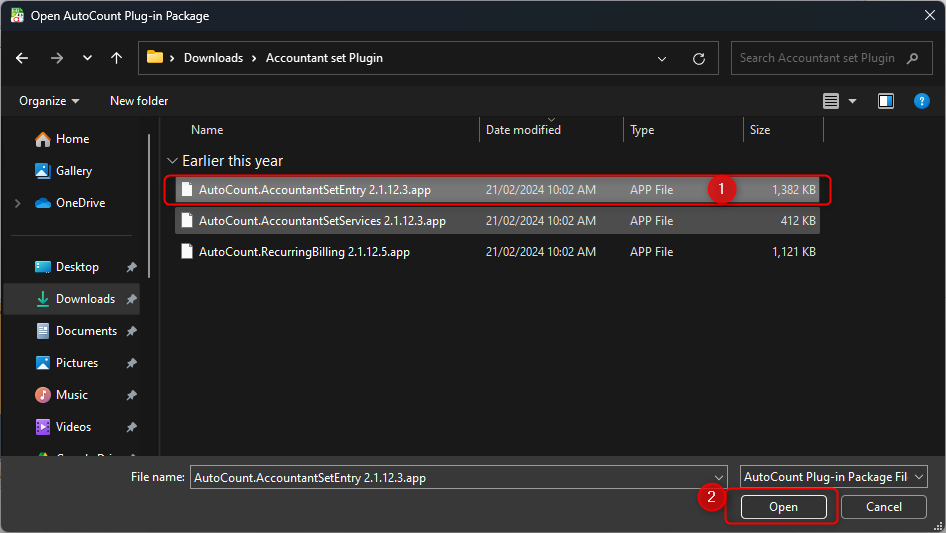Click New folder in the toolbar
The width and height of the screenshot is (946, 533).
[x=139, y=101]
